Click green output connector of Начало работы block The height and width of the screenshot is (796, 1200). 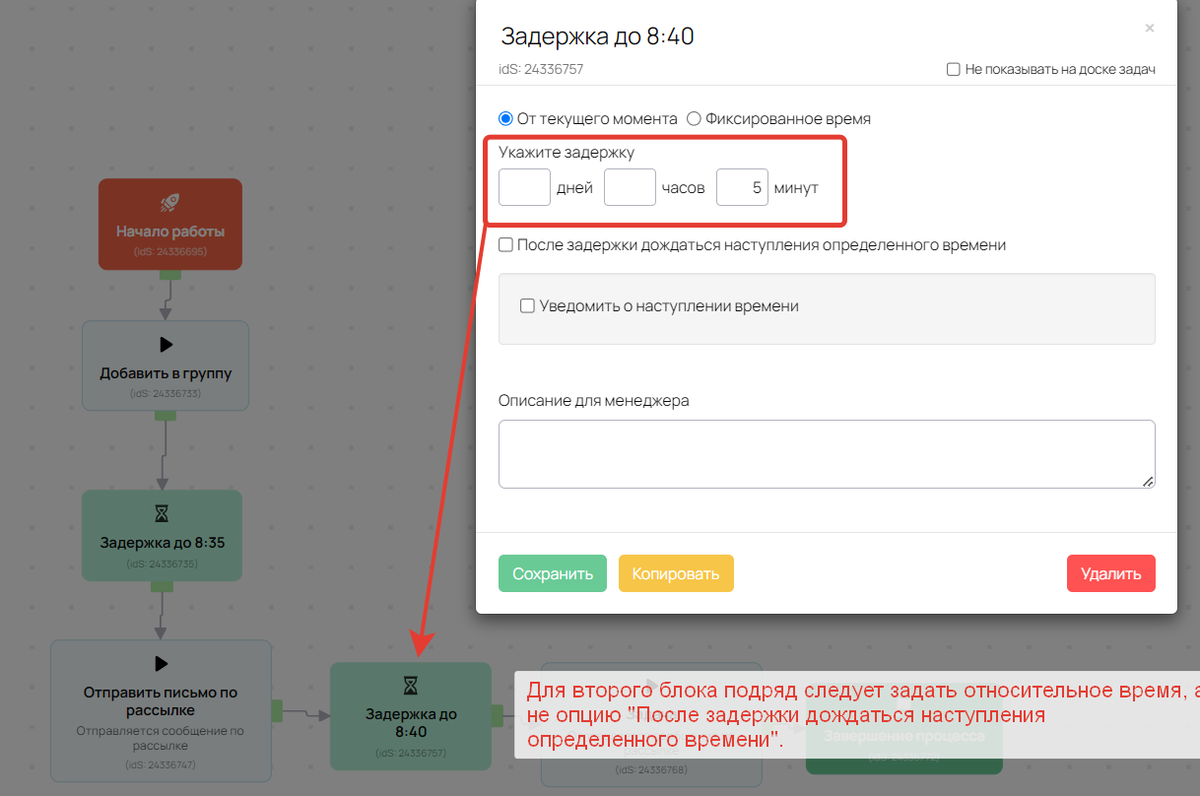click(170, 274)
